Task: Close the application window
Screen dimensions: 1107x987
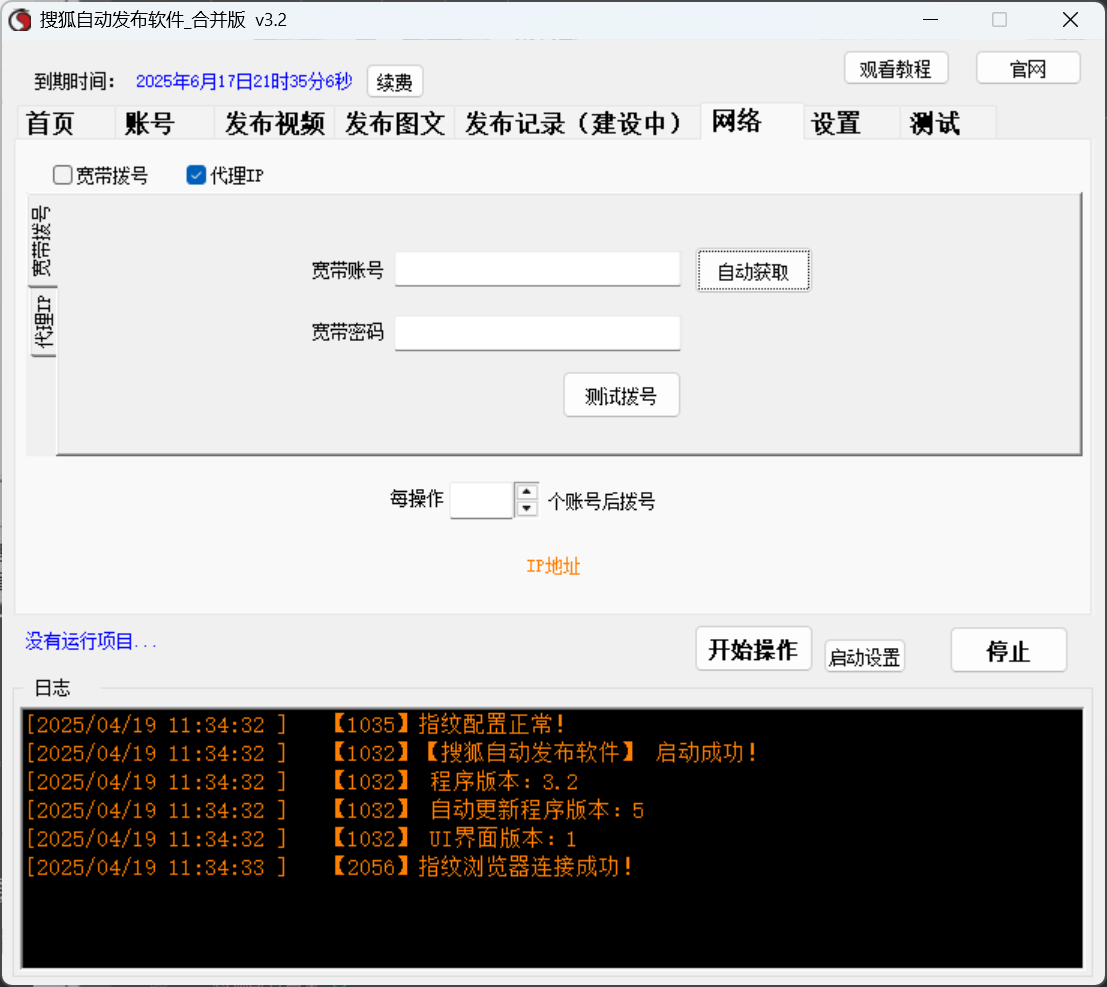Action: coord(1070,20)
